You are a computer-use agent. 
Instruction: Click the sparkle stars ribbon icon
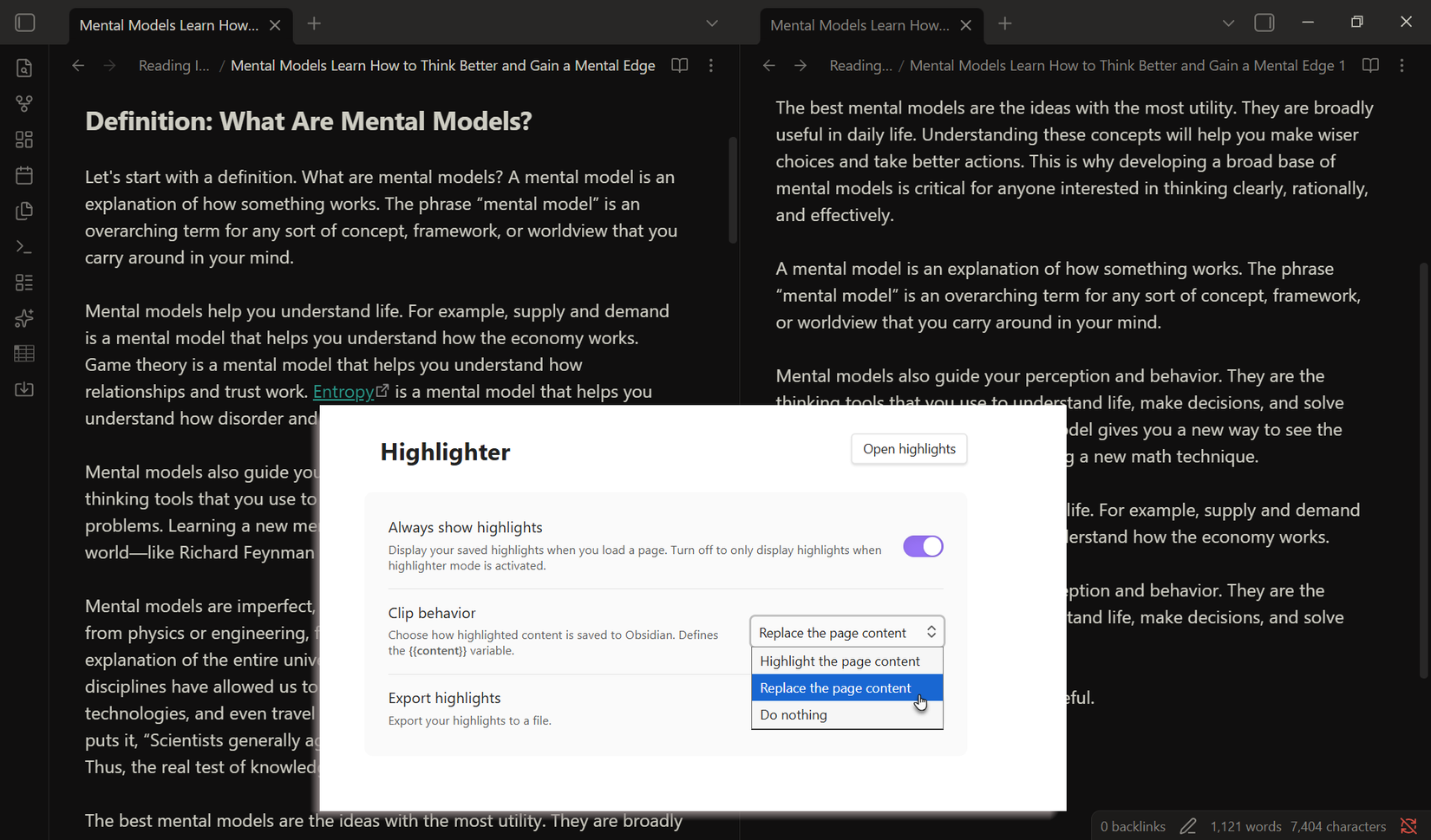coord(24,318)
